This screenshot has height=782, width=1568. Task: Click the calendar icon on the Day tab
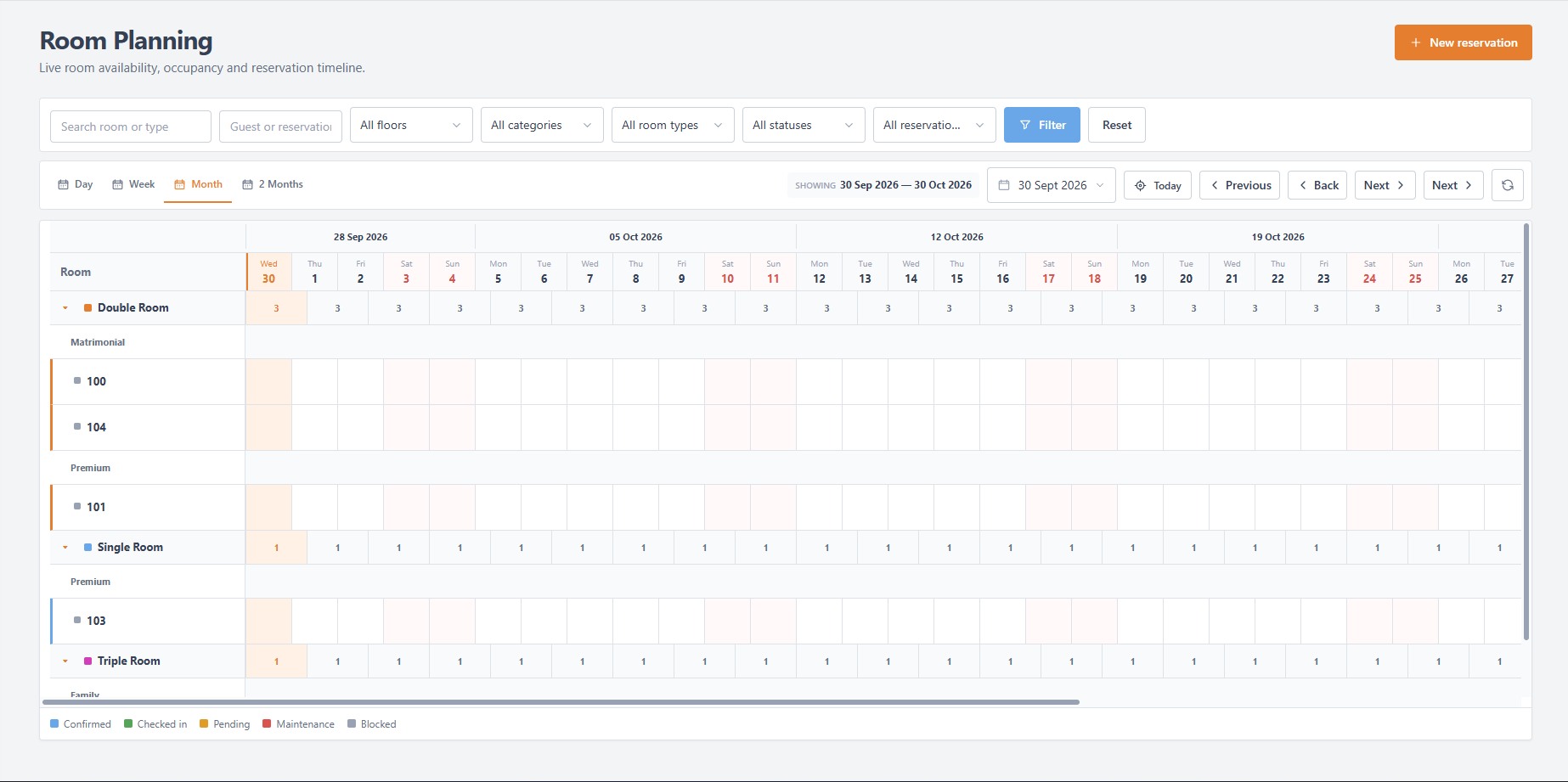[x=63, y=184]
